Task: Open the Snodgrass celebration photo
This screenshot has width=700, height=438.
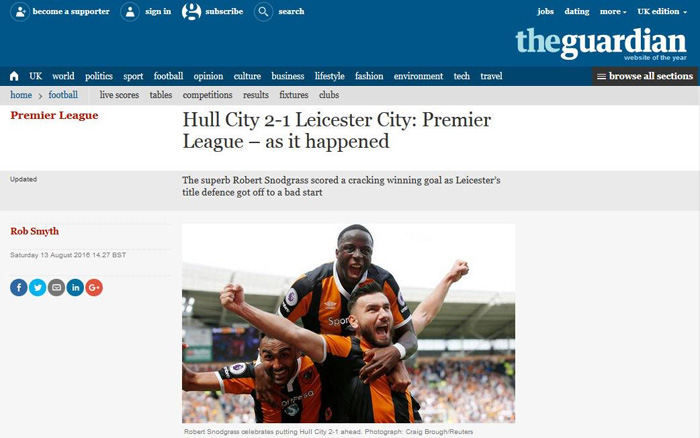Action: (348, 323)
